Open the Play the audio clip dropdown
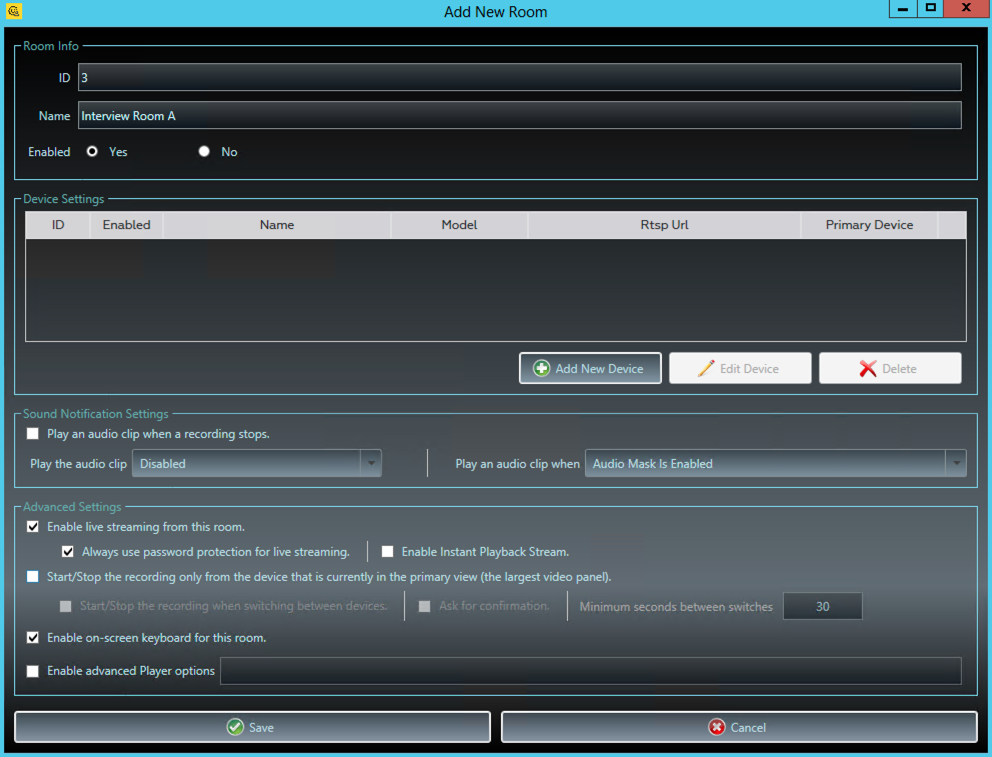Screen dimensions: 992x757 point(371,464)
